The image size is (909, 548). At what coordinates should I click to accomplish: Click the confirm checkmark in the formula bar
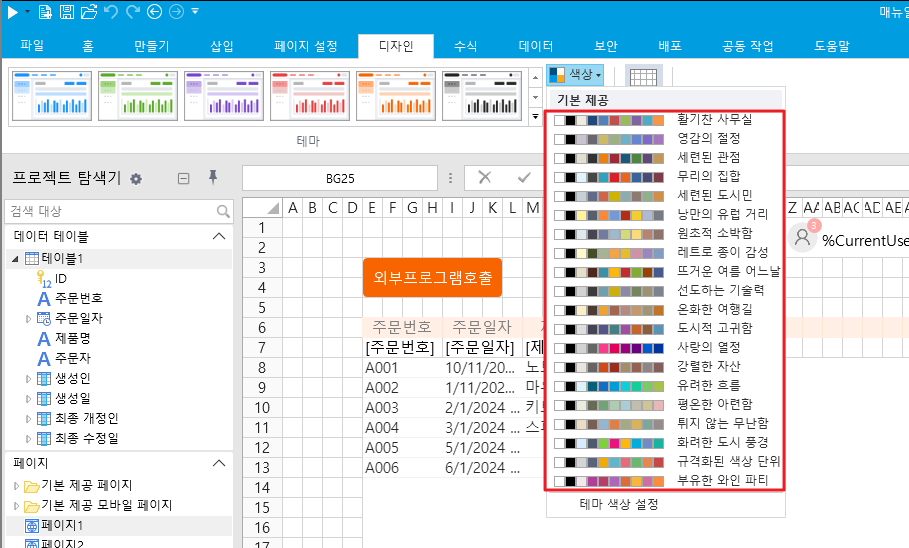click(523, 178)
